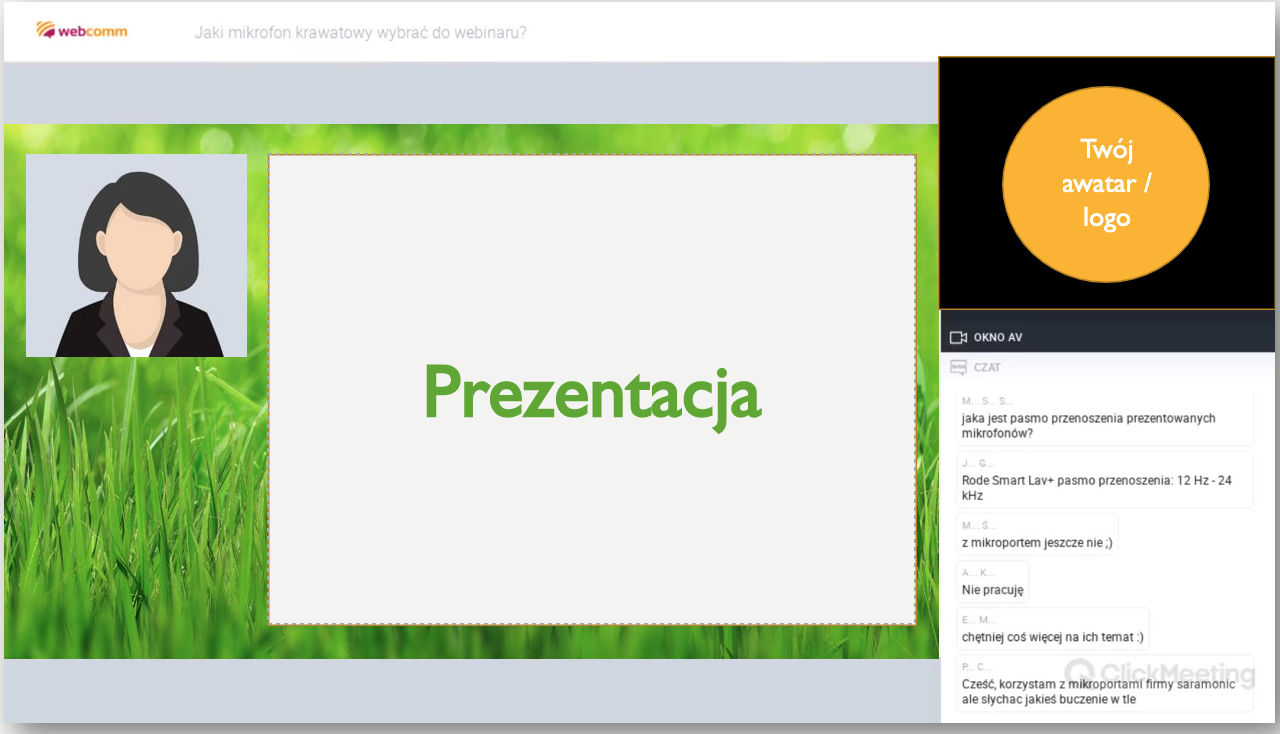Click sender initials 'J... G...' in chat

coord(978,463)
